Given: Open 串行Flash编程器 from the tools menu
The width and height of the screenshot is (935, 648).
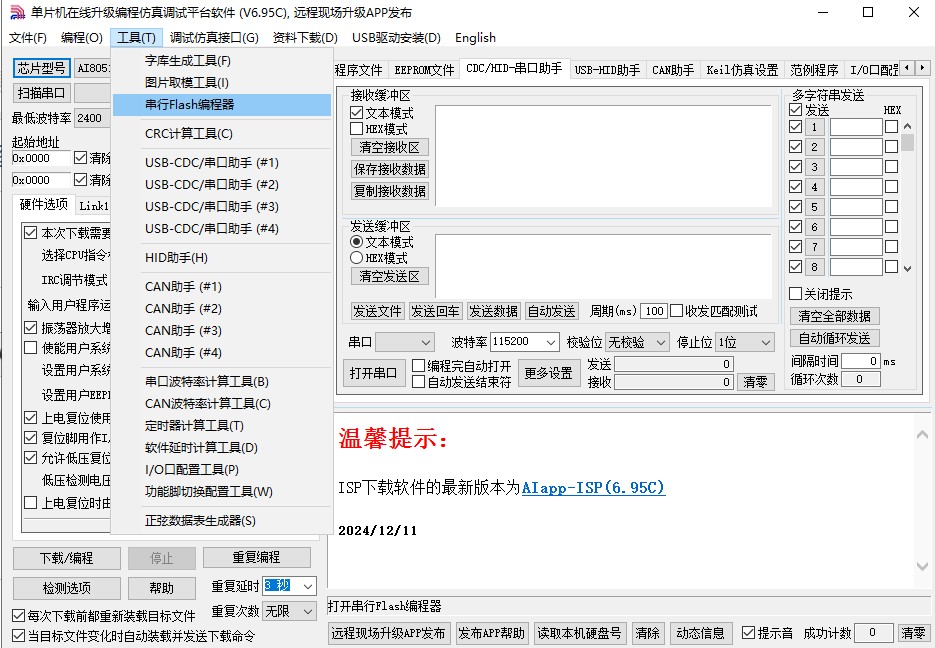Looking at the screenshot, I should [221, 105].
